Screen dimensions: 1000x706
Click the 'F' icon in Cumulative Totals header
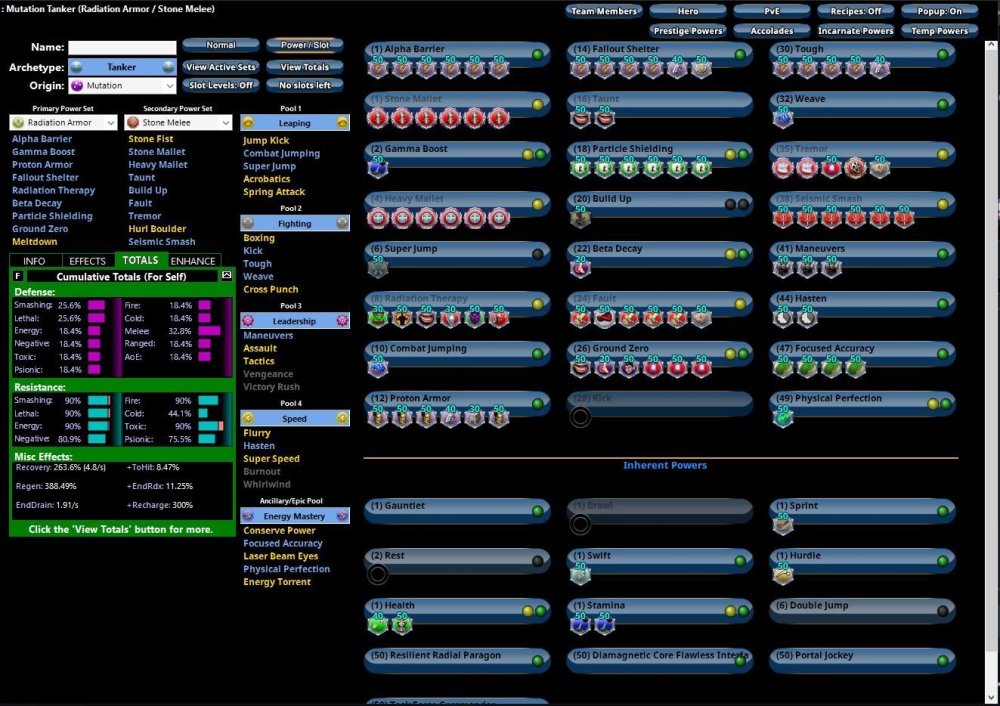coord(18,275)
